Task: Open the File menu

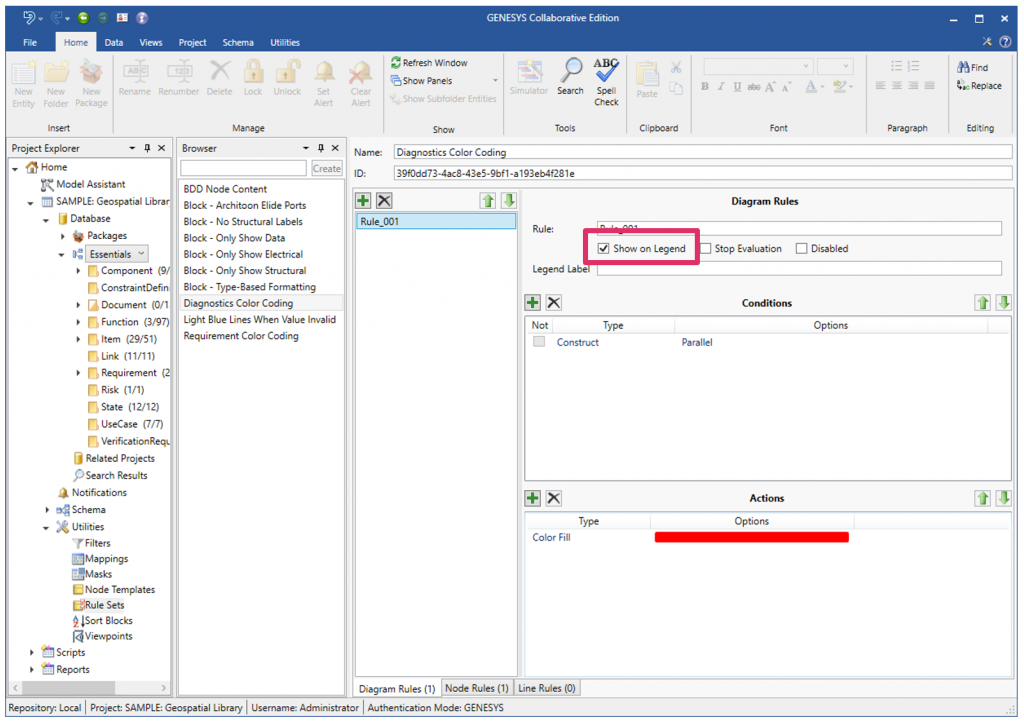Action: coord(30,42)
